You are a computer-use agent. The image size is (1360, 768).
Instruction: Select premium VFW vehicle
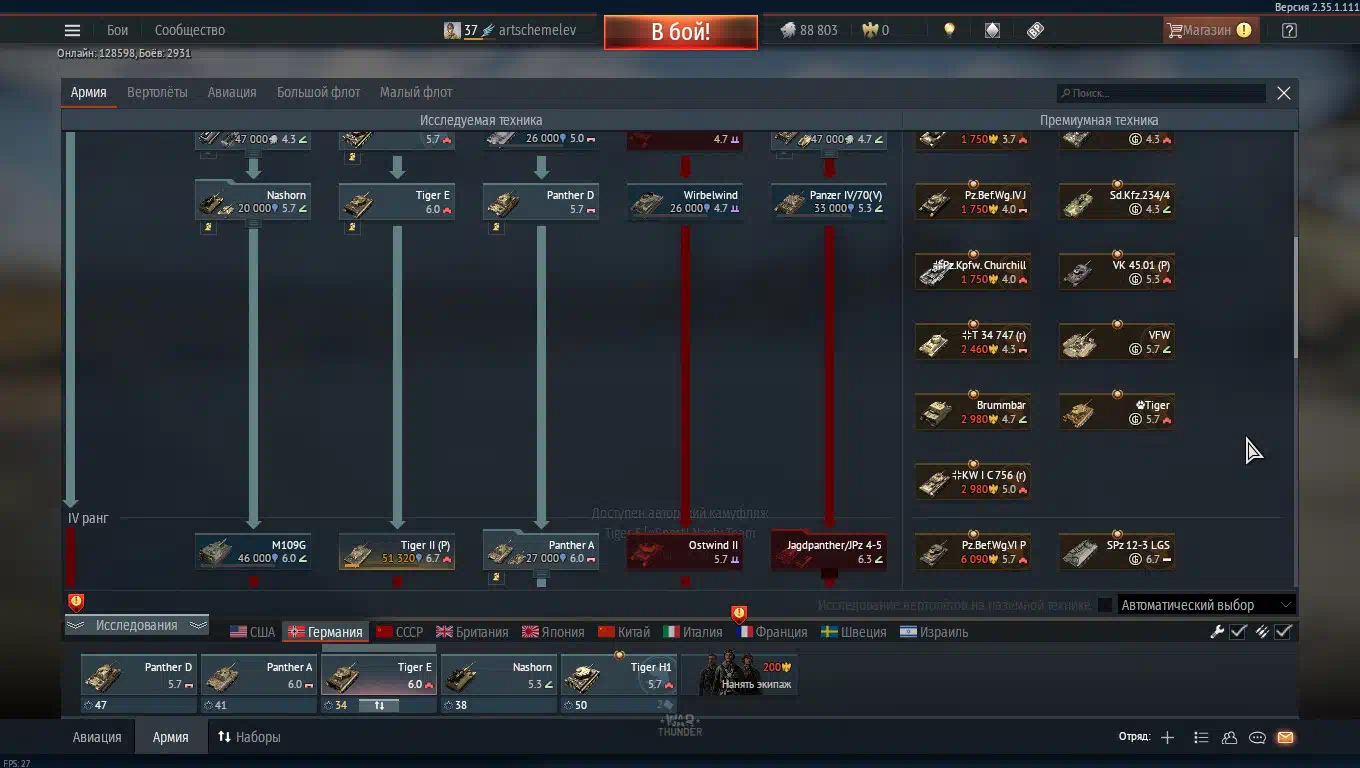[x=1117, y=342]
